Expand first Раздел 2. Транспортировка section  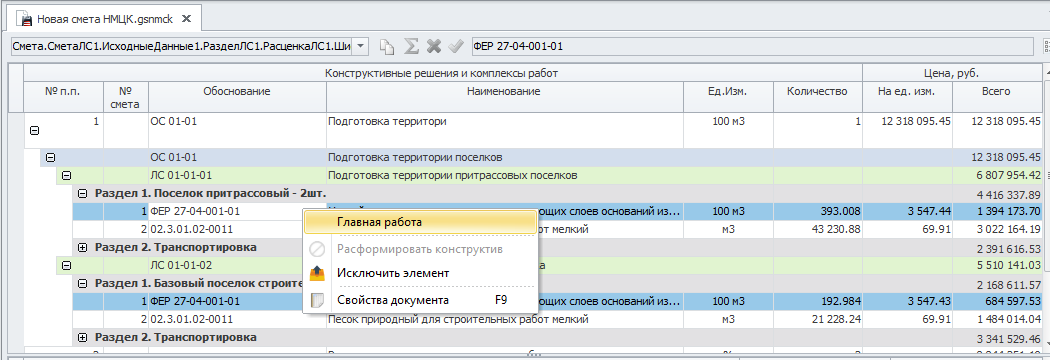(x=83, y=247)
